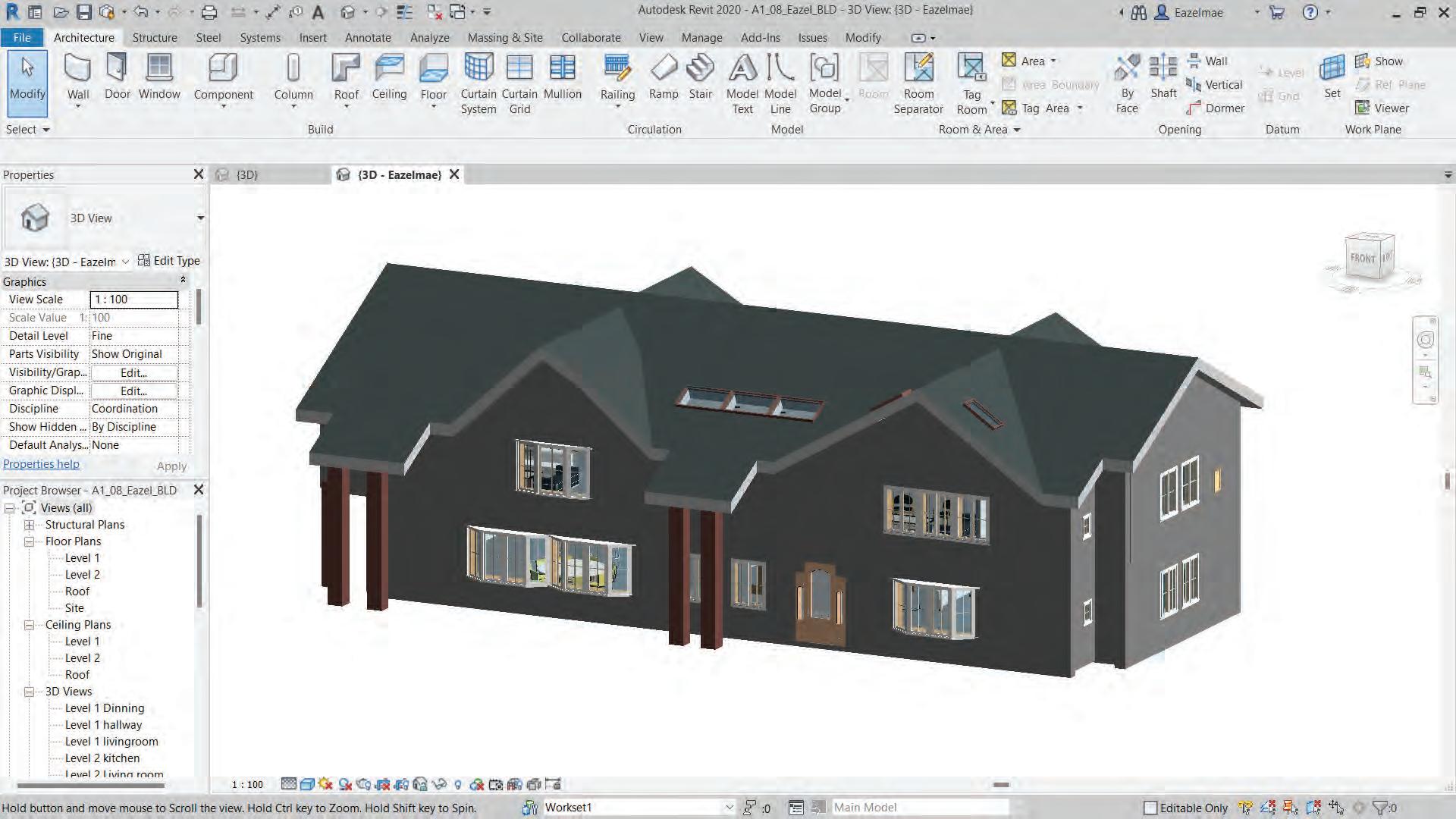Open Level 1 Dinning 3D view
The image size is (1456, 819).
[x=104, y=708]
